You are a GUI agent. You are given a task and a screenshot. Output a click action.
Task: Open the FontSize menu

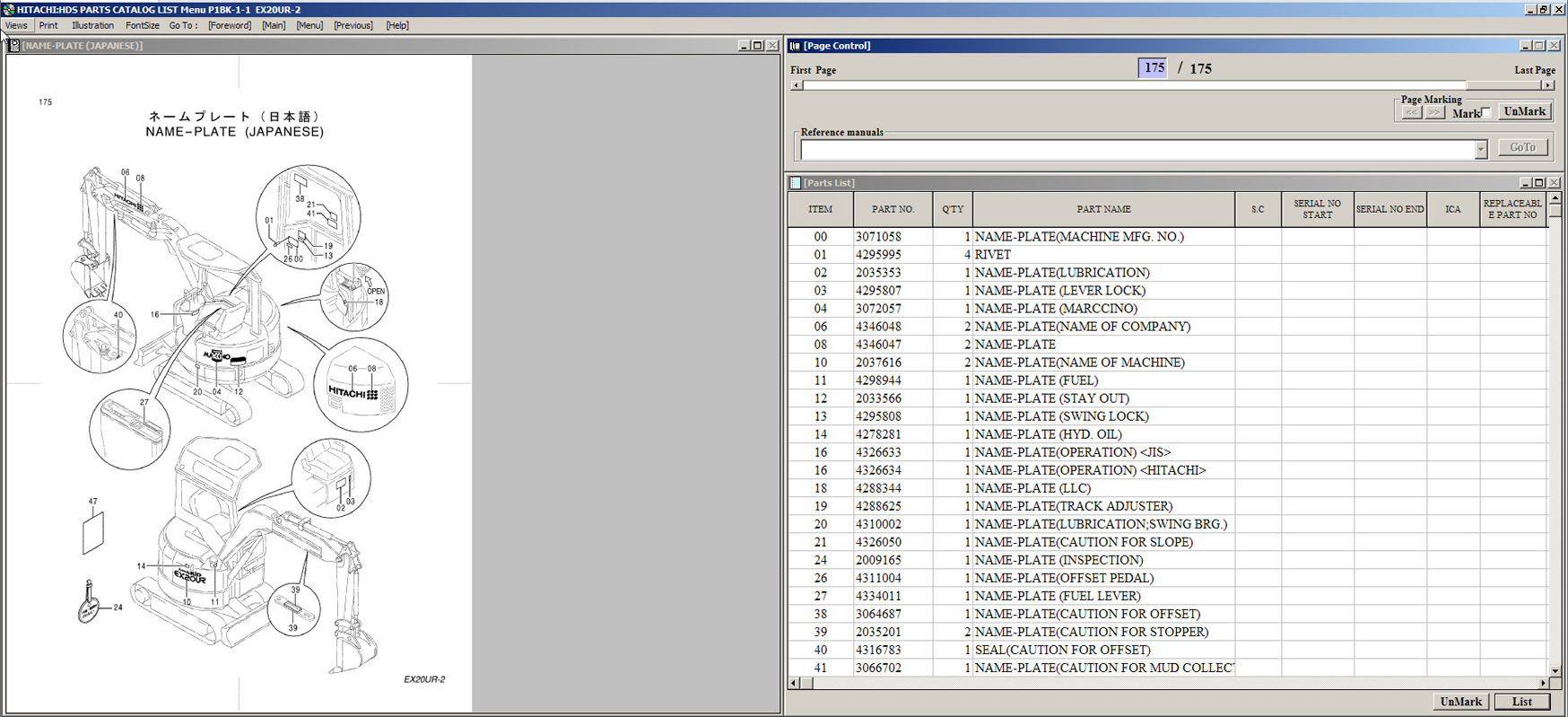point(142,26)
